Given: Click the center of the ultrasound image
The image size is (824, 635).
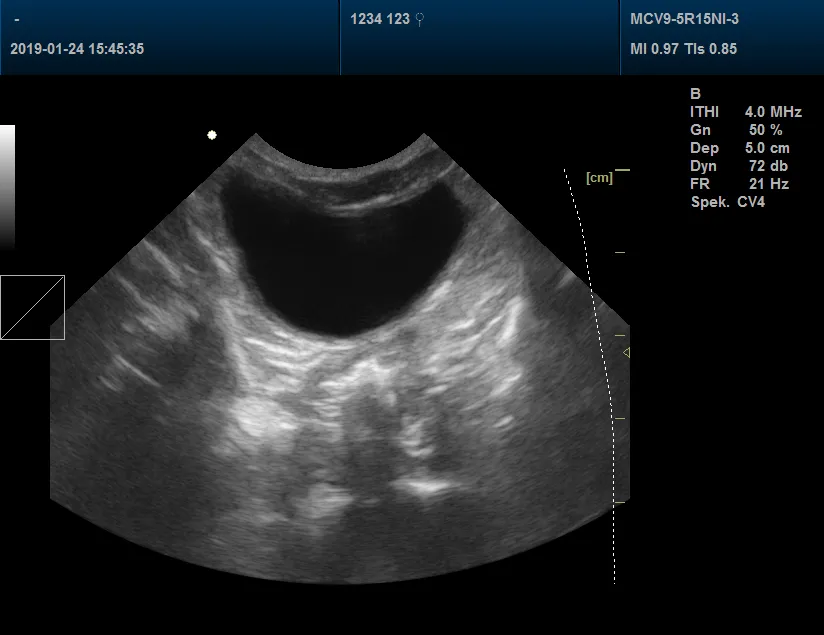Looking at the screenshot, I should (x=340, y=350).
